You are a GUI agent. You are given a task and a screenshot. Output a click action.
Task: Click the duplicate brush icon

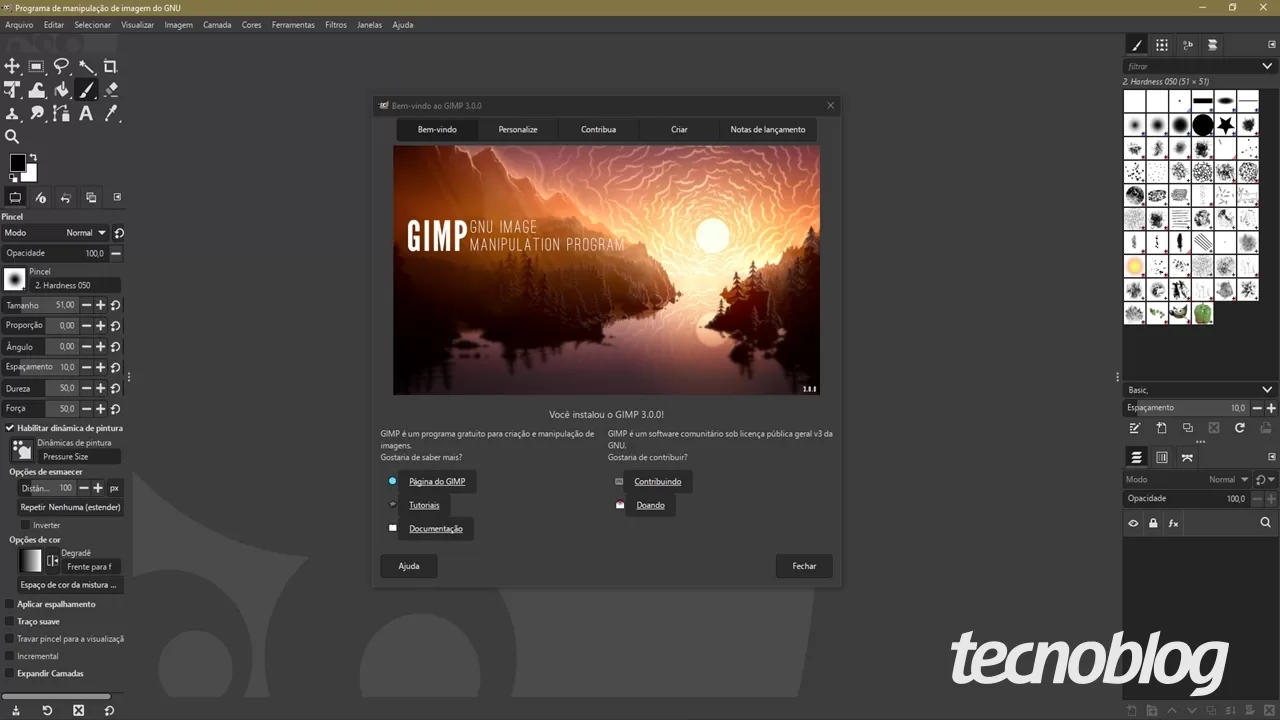(1187, 428)
